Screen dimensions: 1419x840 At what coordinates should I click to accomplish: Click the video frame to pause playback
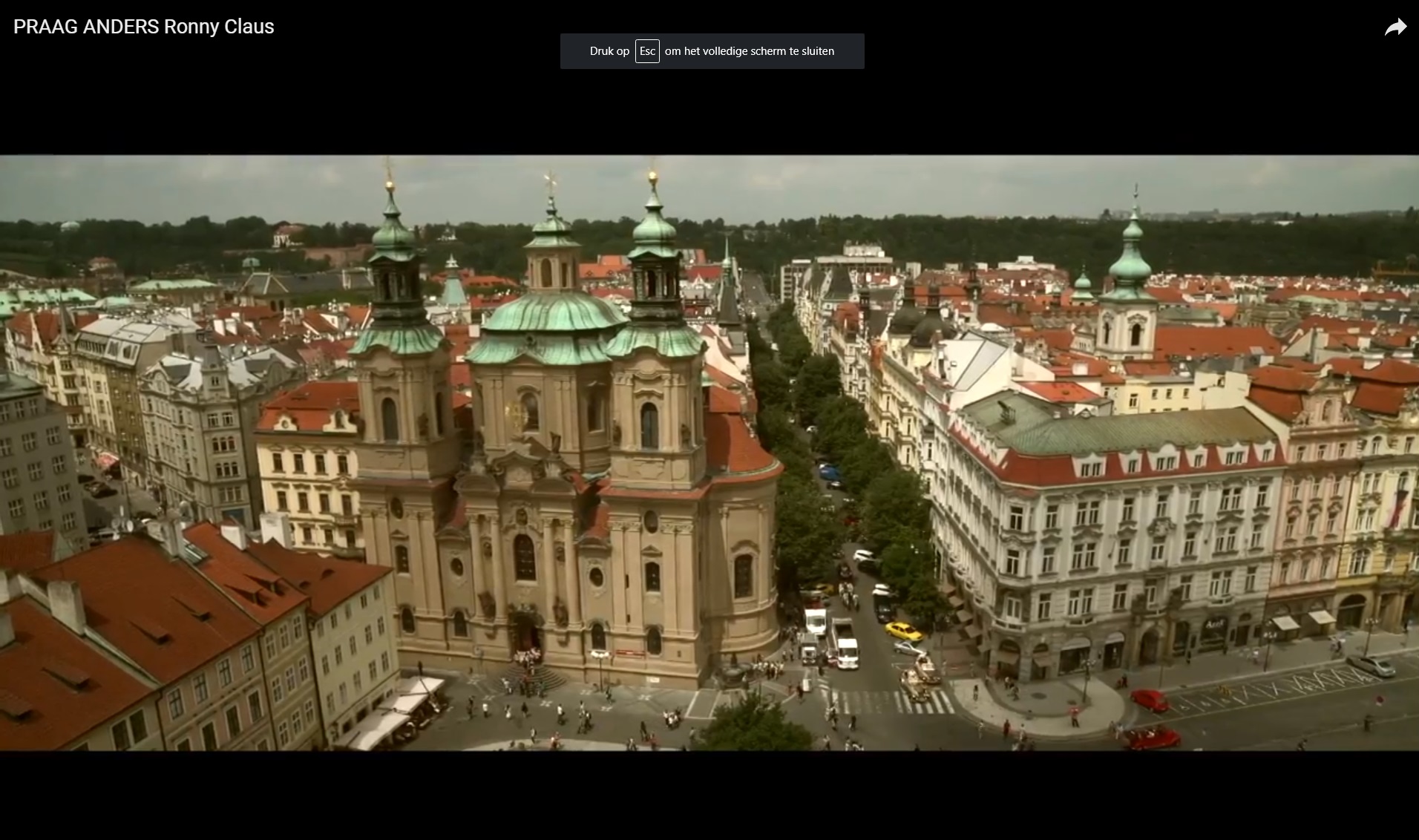click(x=709, y=453)
